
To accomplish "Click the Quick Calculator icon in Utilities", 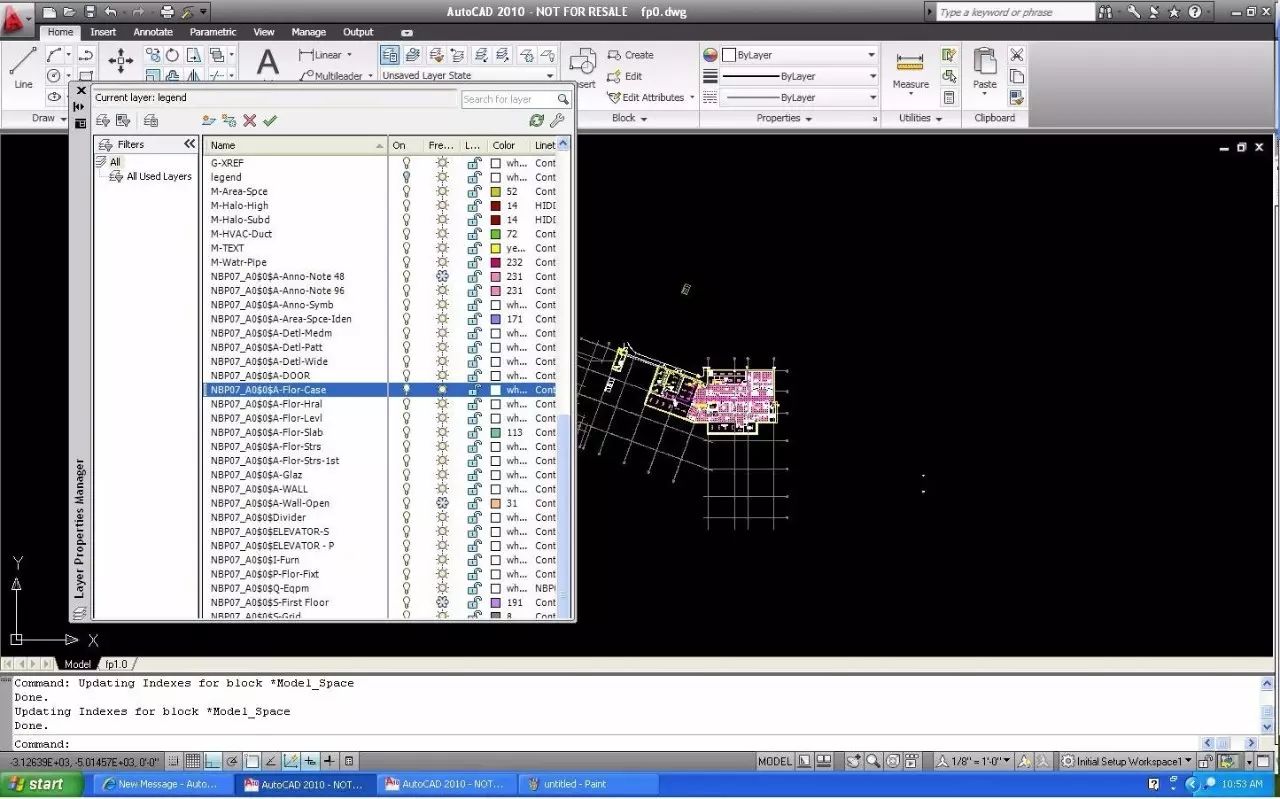I will tap(949, 98).
